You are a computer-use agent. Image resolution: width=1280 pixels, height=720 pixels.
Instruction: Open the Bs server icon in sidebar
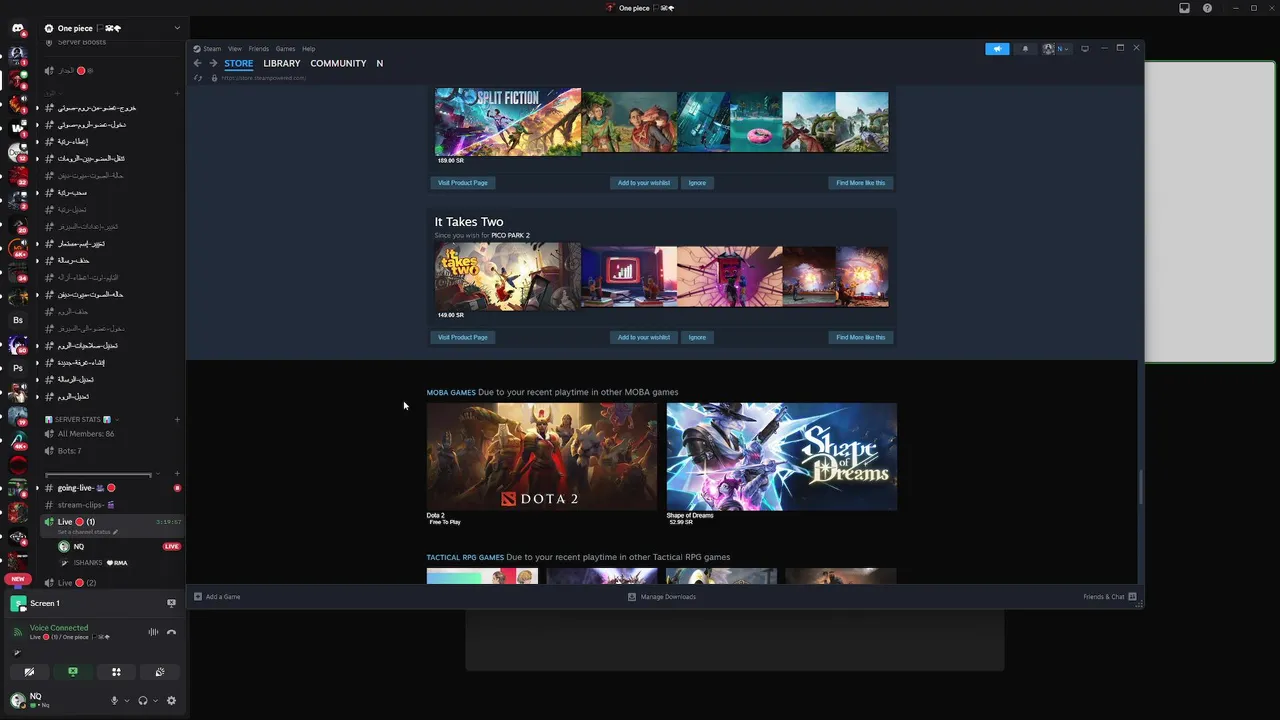(x=17, y=320)
